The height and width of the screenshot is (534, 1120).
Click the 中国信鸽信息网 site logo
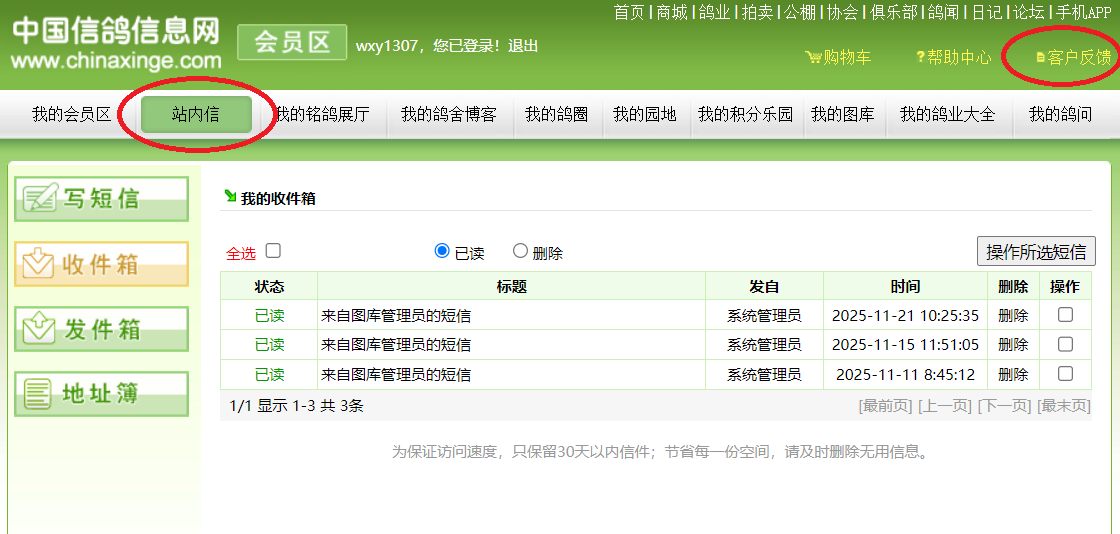point(116,43)
